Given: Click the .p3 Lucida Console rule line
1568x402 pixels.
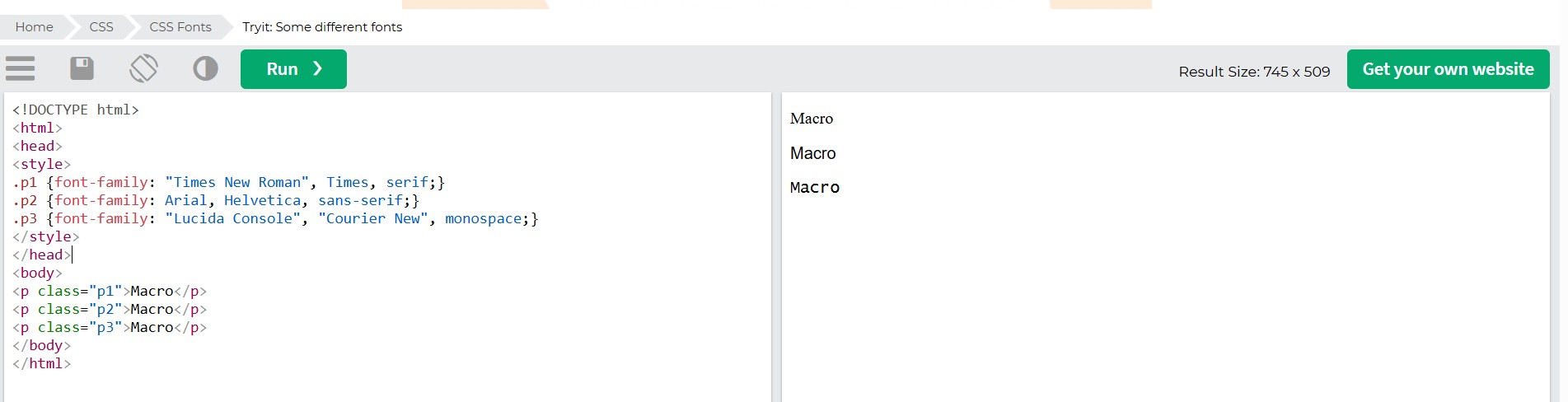Looking at the screenshot, I should (275, 218).
